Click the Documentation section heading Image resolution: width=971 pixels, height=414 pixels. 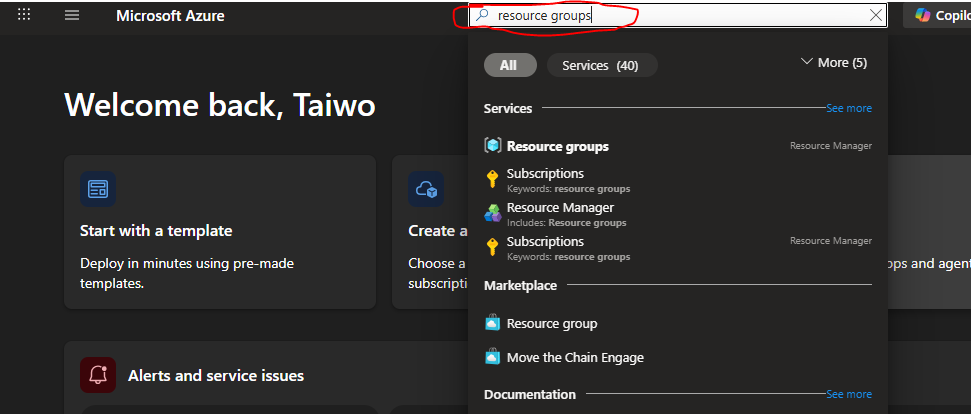click(529, 394)
